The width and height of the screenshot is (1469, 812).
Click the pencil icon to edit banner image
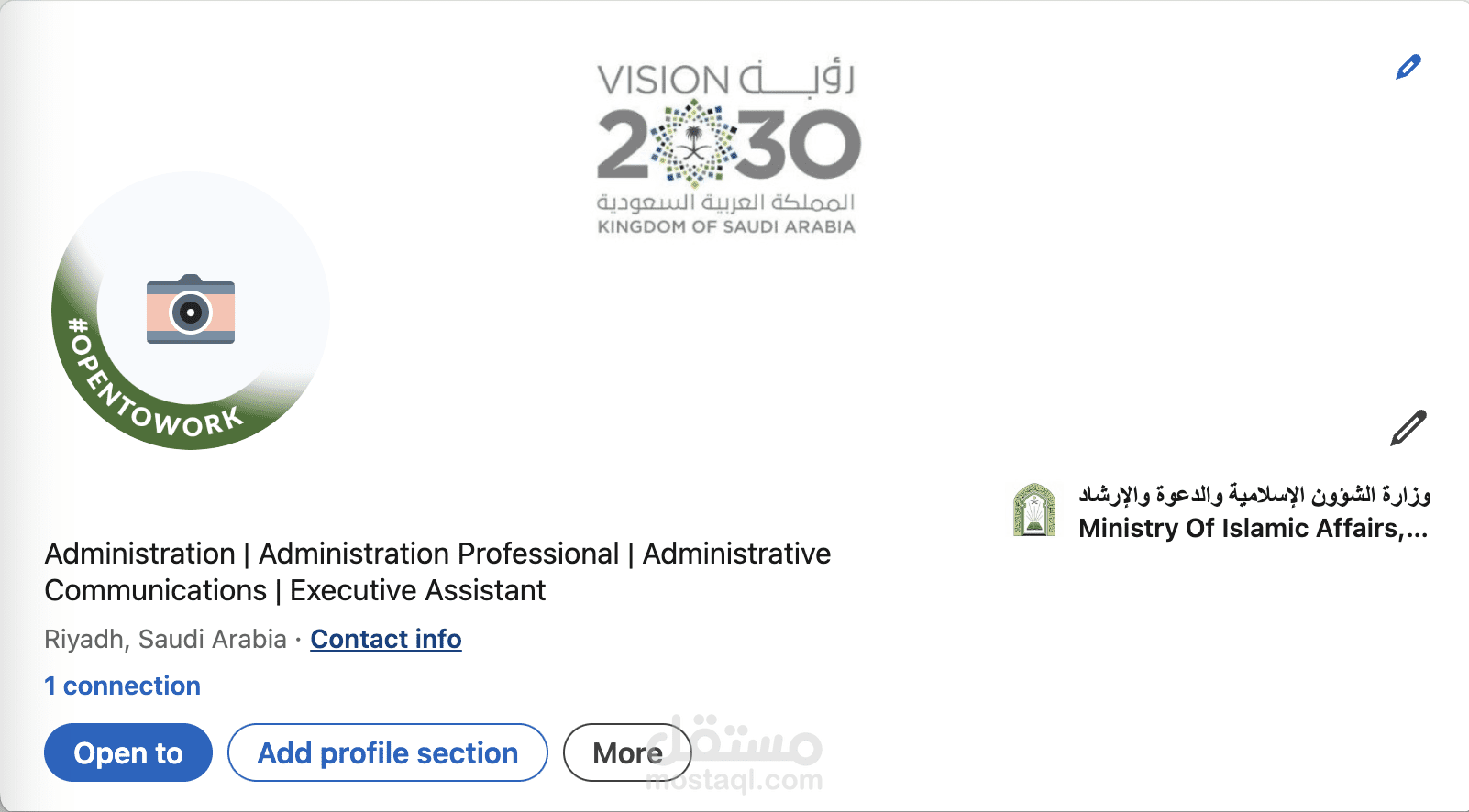pos(1409,64)
